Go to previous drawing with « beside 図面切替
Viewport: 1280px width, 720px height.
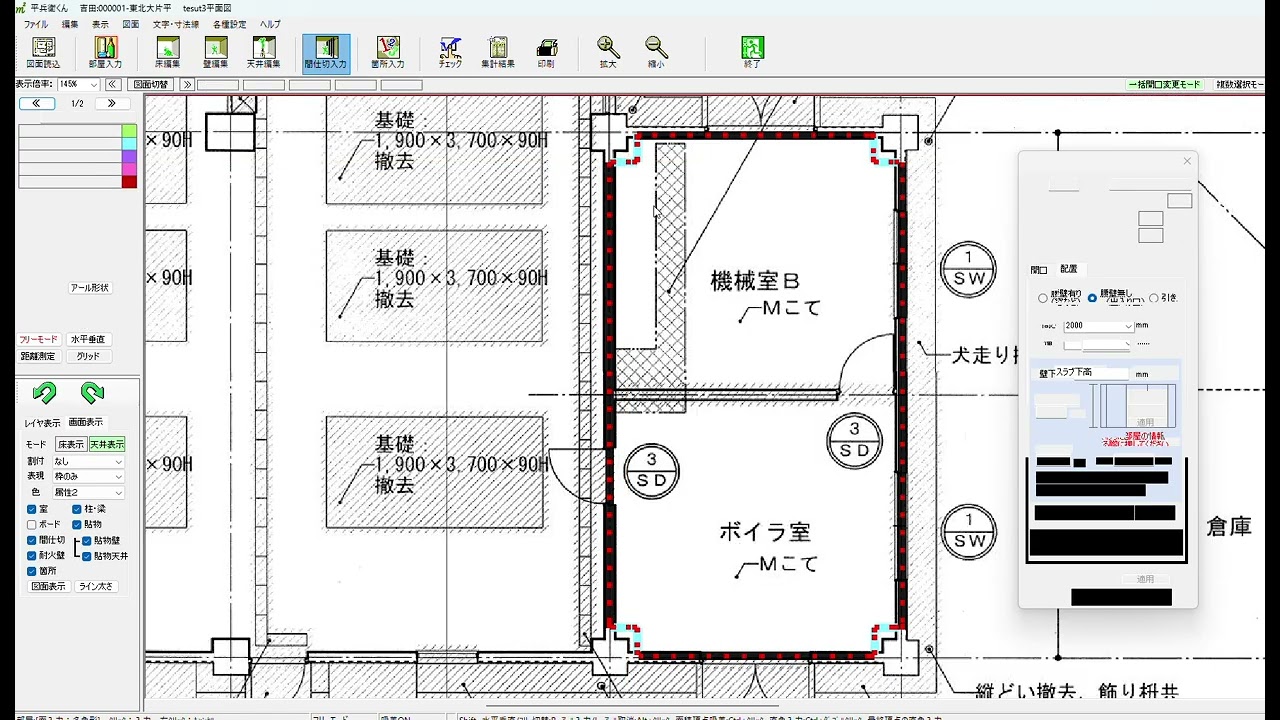113,85
